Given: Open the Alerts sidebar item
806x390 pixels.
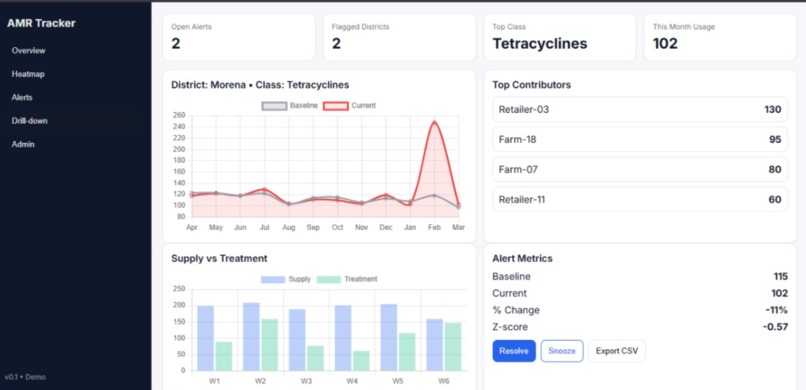Looking at the screenshot, I should [22, 97].
